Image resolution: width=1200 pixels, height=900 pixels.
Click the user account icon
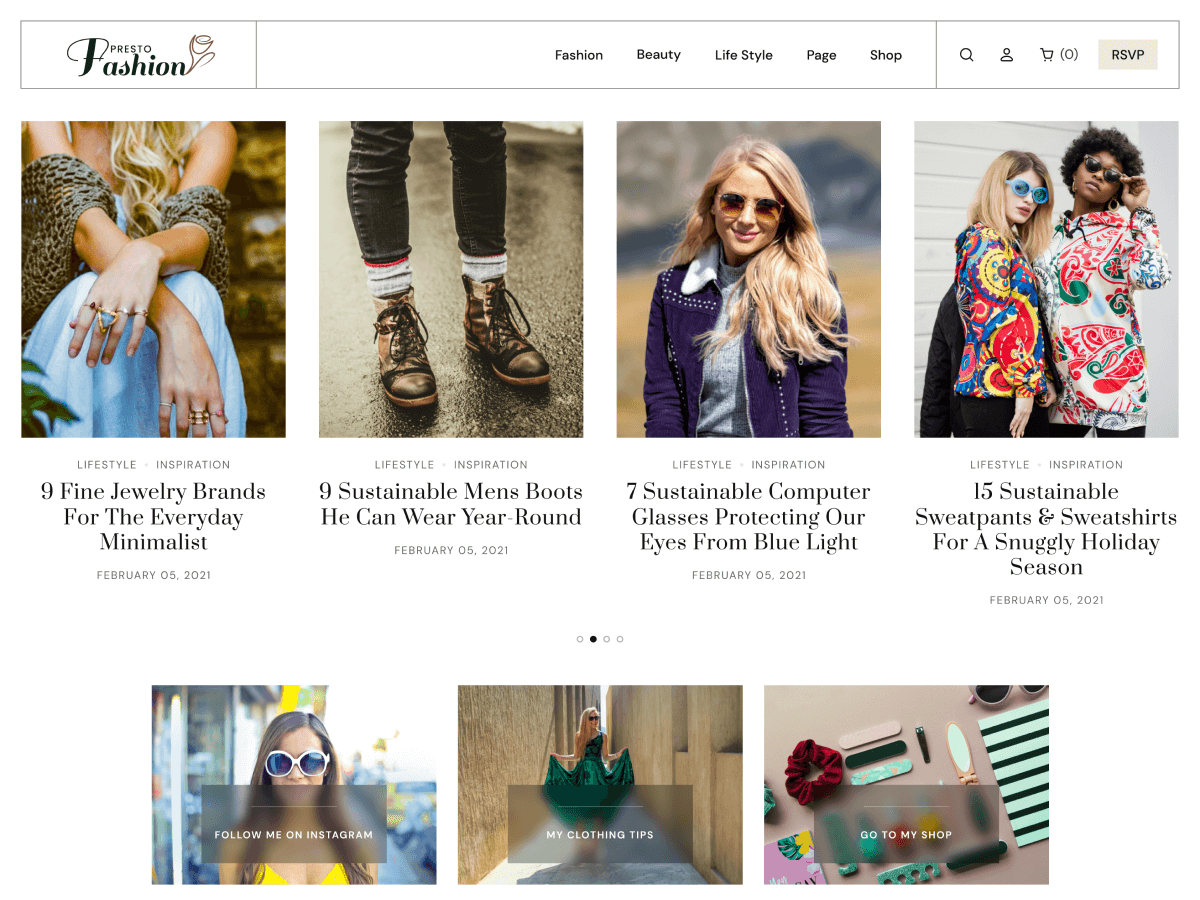[x=1006, y=55]
